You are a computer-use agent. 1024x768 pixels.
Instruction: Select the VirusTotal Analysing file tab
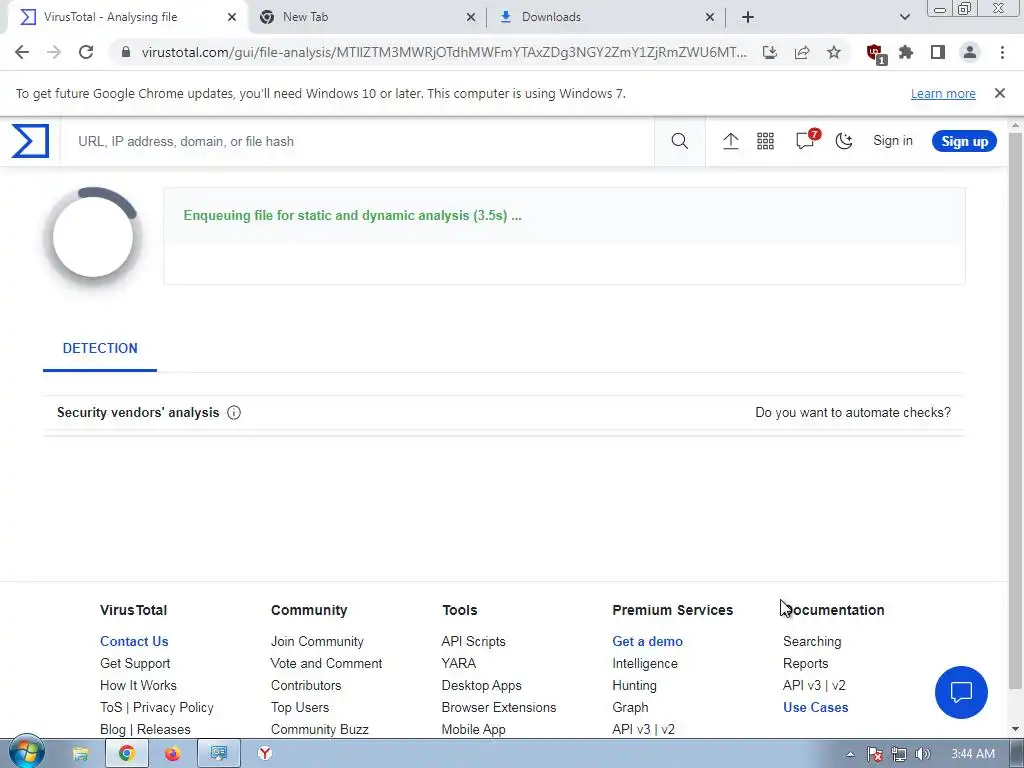127,17
